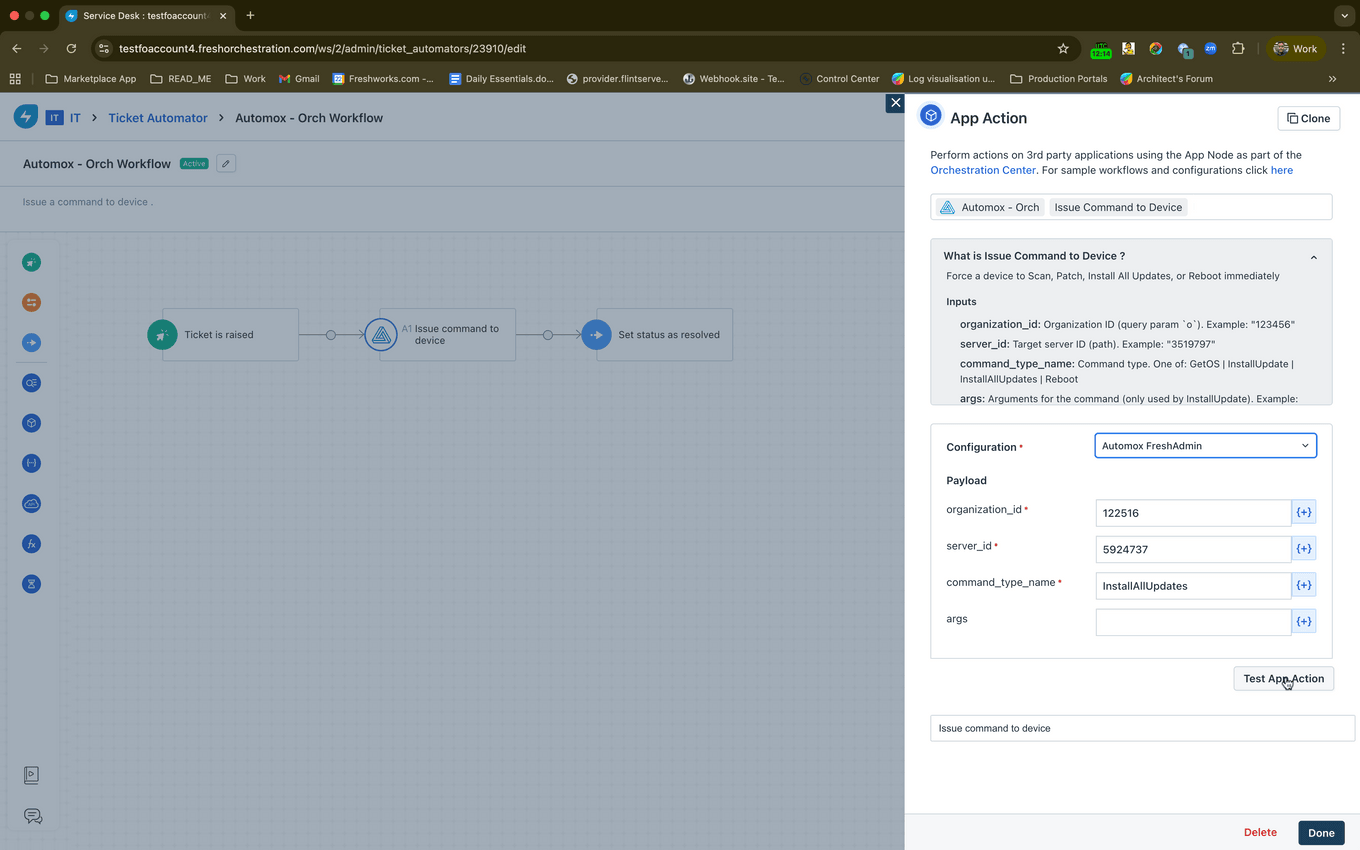Select the Service Desk browser tab

140,15
